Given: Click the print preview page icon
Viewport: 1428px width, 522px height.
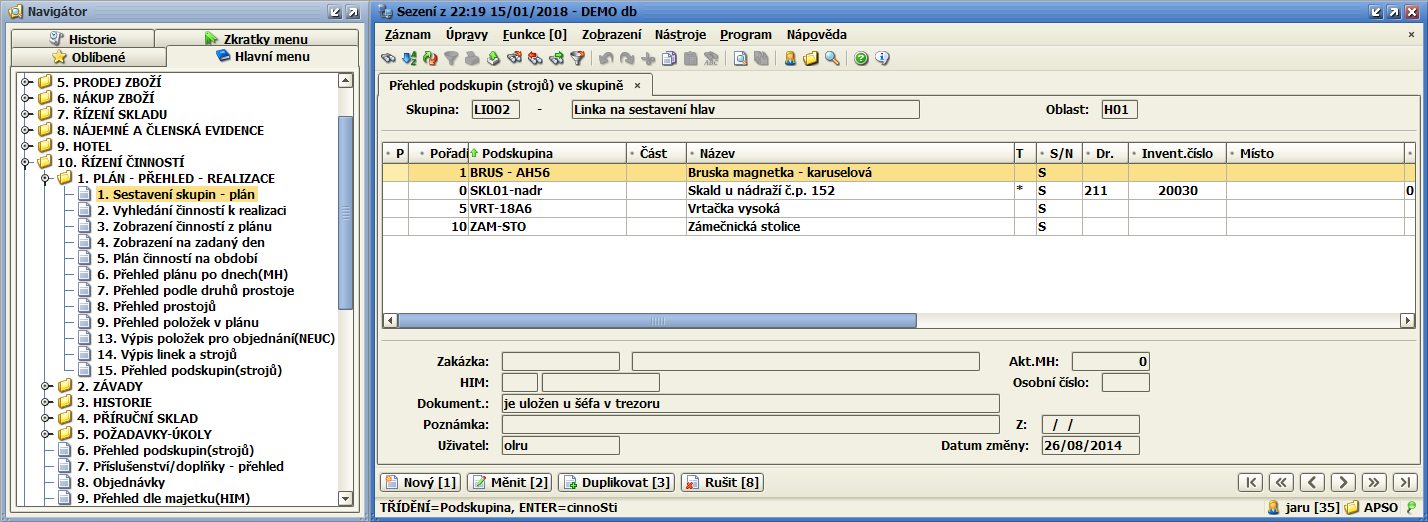Looking at the screenshot, I should 741,58.
